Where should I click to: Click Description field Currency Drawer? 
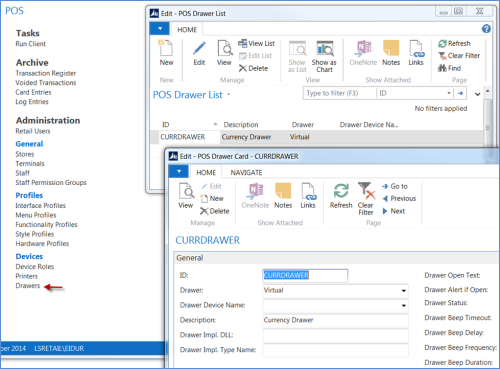(335, 320)
